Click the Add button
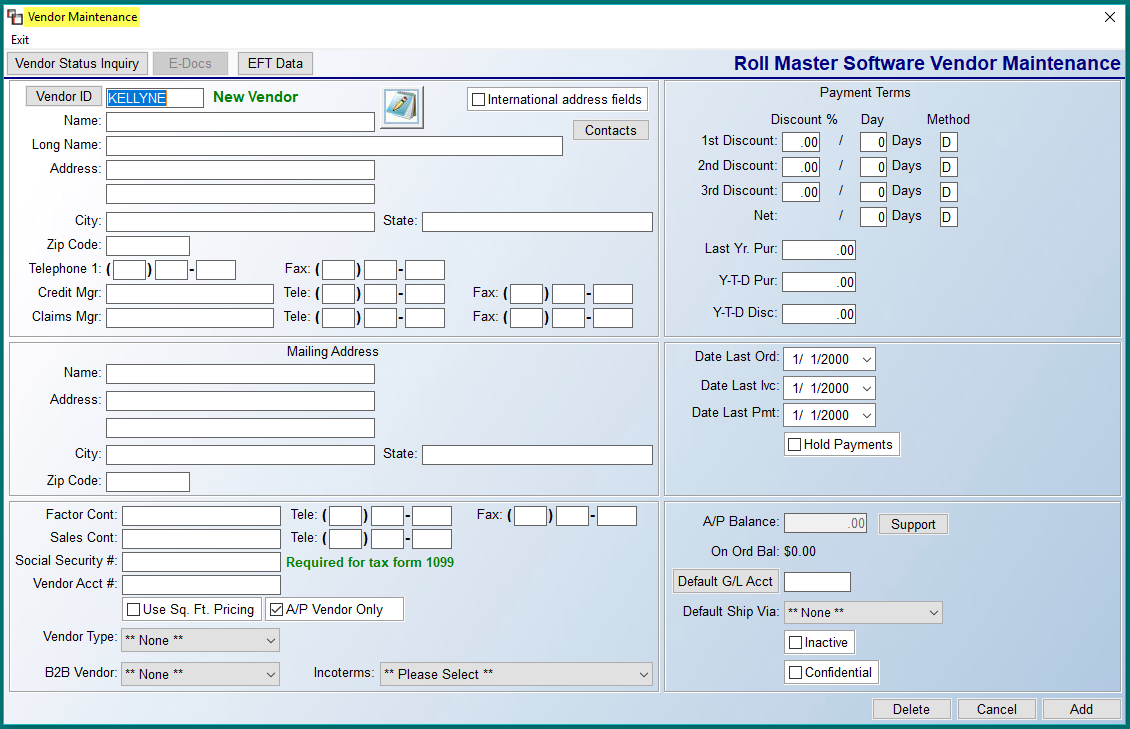The width and height of the screenshot is (1130, 729). (1081, 710)
